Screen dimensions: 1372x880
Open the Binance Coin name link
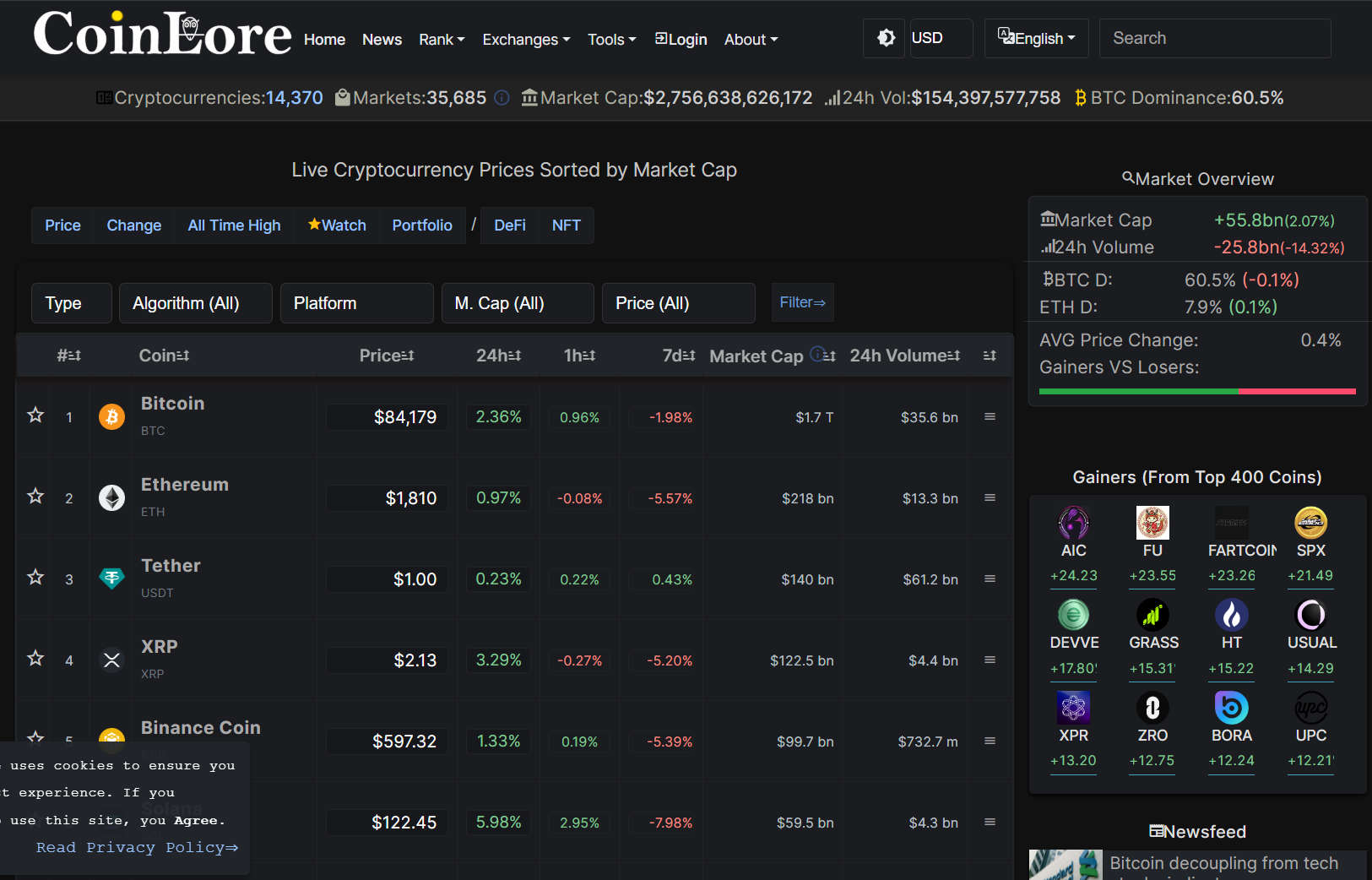coord(200,728)
